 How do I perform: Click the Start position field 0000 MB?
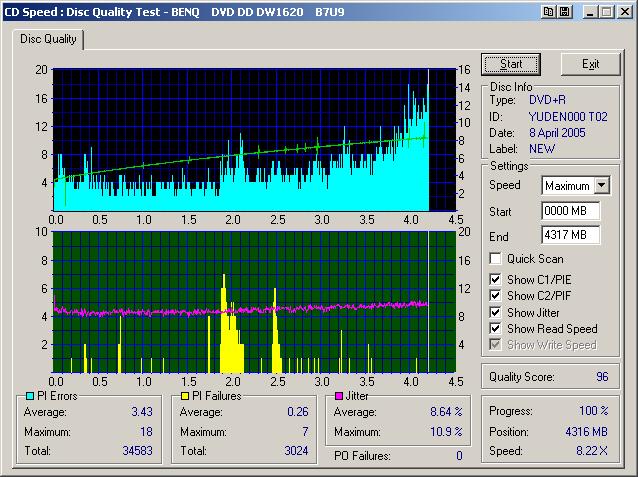click(x=570, y=211)
